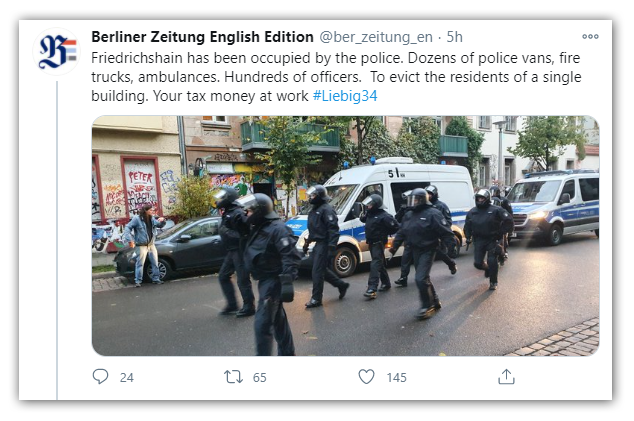Screen dimensions: 634x421
Task: Open the 5h timestamp link
Action: coord(454,37)
